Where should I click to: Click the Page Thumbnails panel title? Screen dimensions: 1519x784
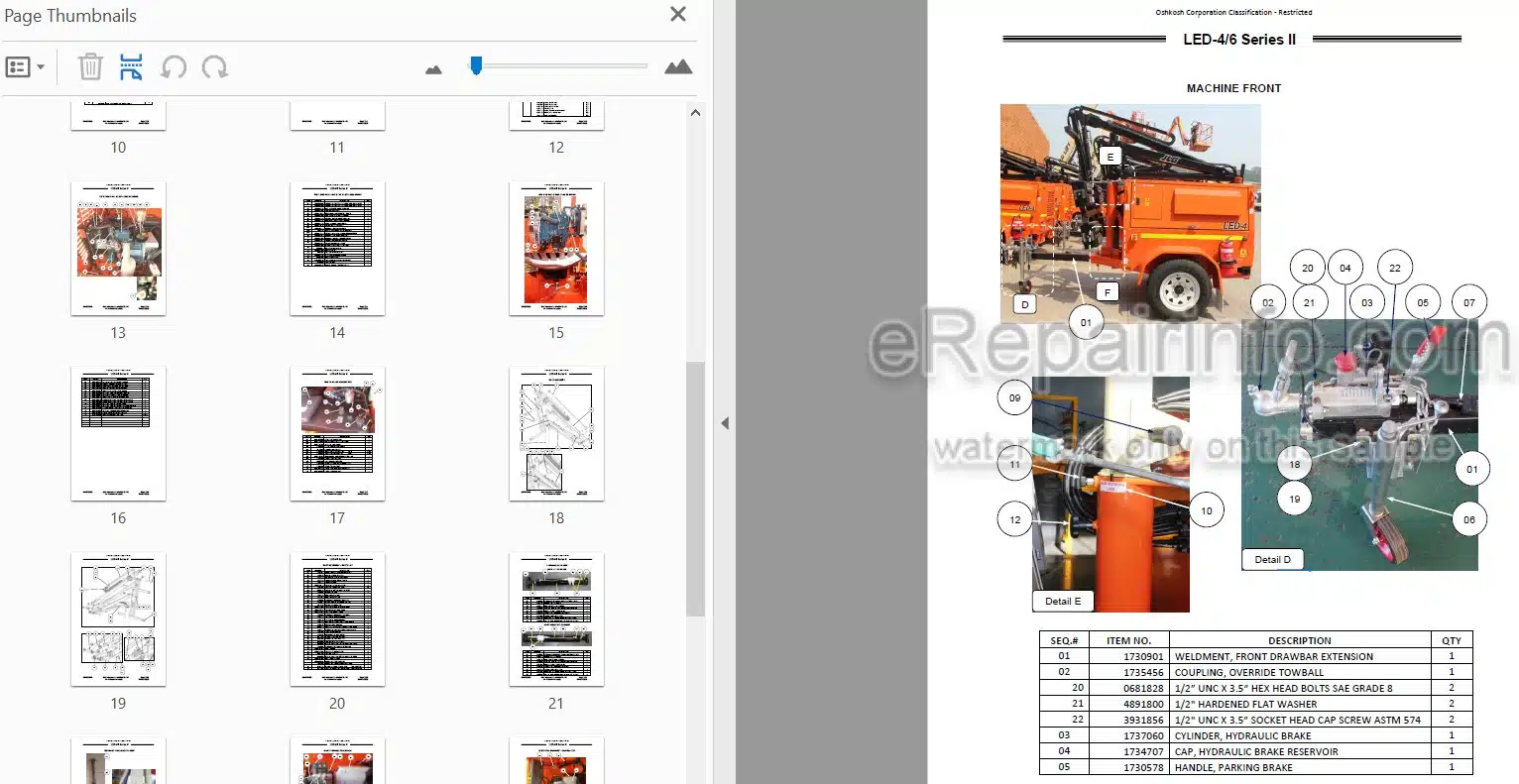tap(70, 16)
